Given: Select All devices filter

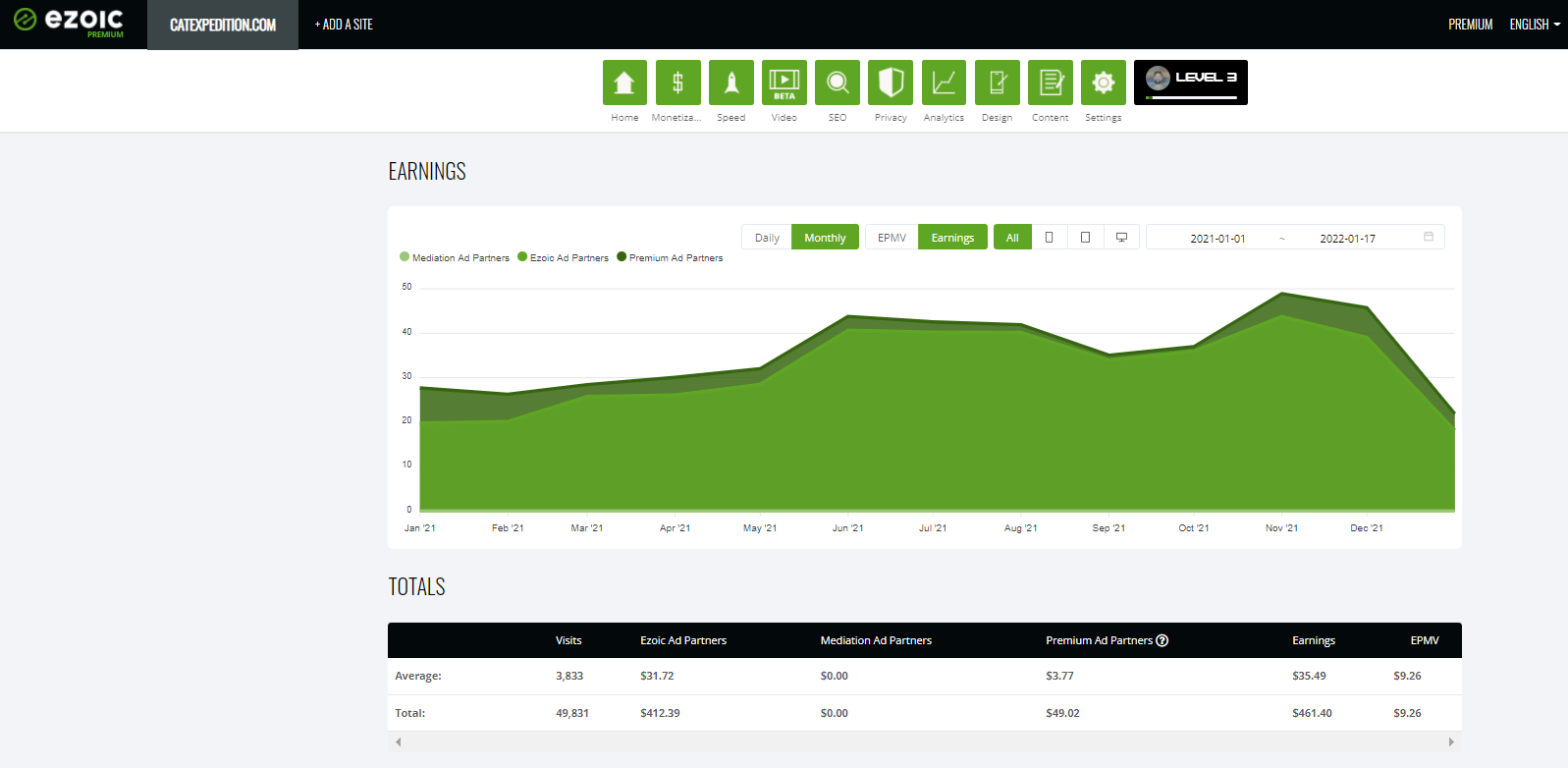Looking at the screenshot, I should 1012,238.
